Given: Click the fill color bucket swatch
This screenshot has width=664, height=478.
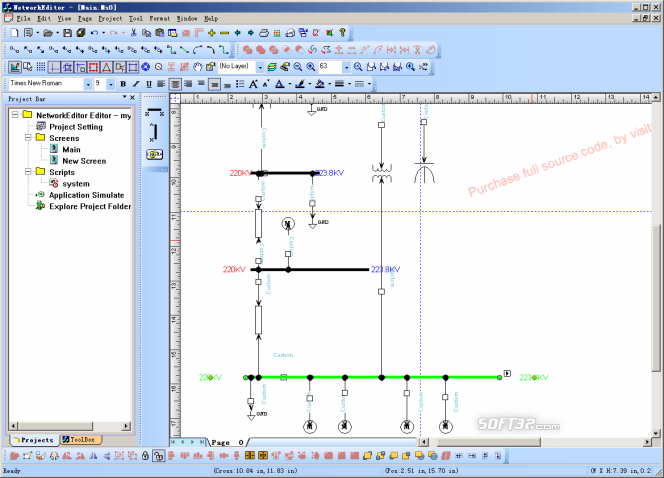Looking at the screenshot, I should click(x=320, y=84).
